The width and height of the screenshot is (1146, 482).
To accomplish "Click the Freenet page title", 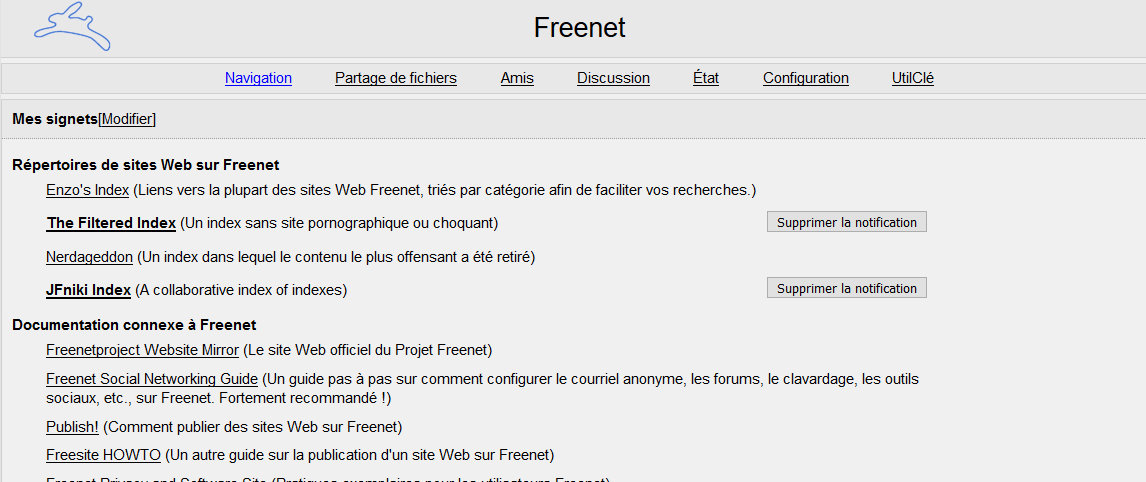I will 580,28.
